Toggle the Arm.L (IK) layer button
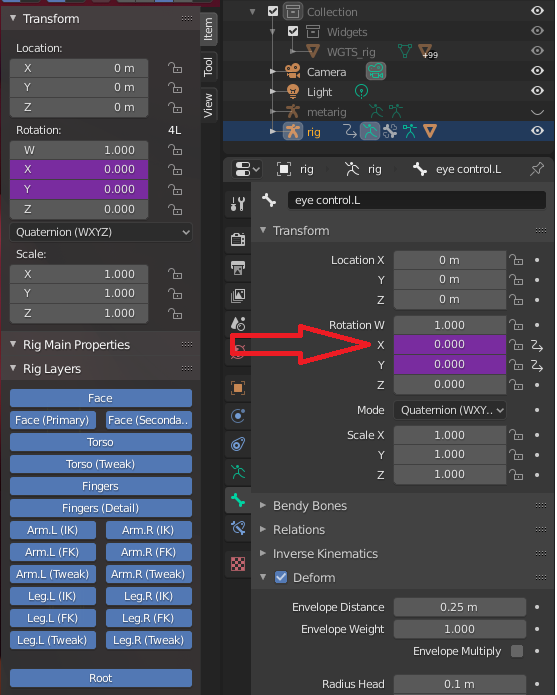Viewport: 557px width, 695px height. pyautogui.click(x=53, y=530)
